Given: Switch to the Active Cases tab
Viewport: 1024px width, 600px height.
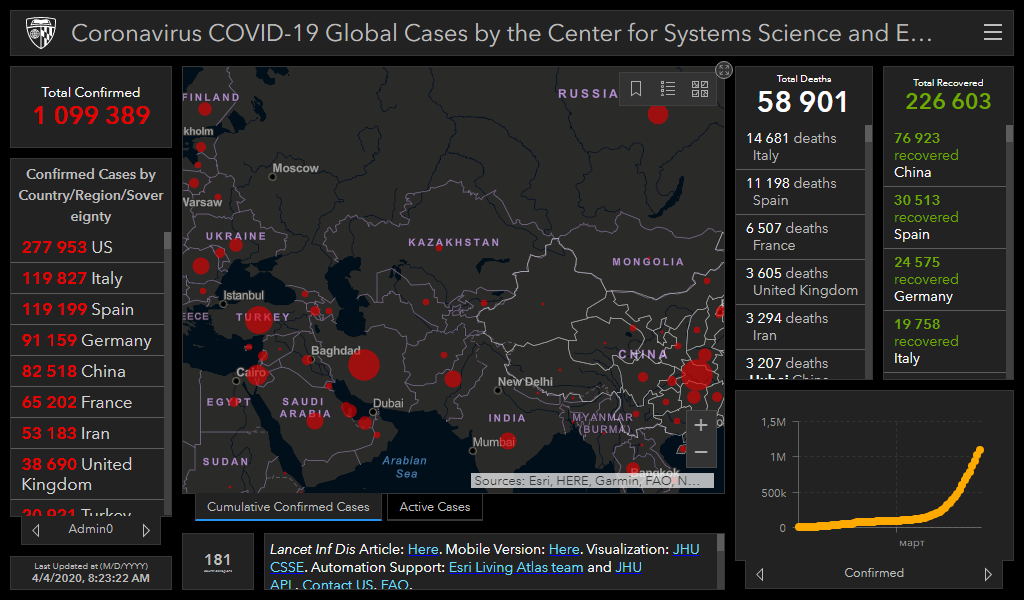Looking at the screenshot, I should pos(434,507).
